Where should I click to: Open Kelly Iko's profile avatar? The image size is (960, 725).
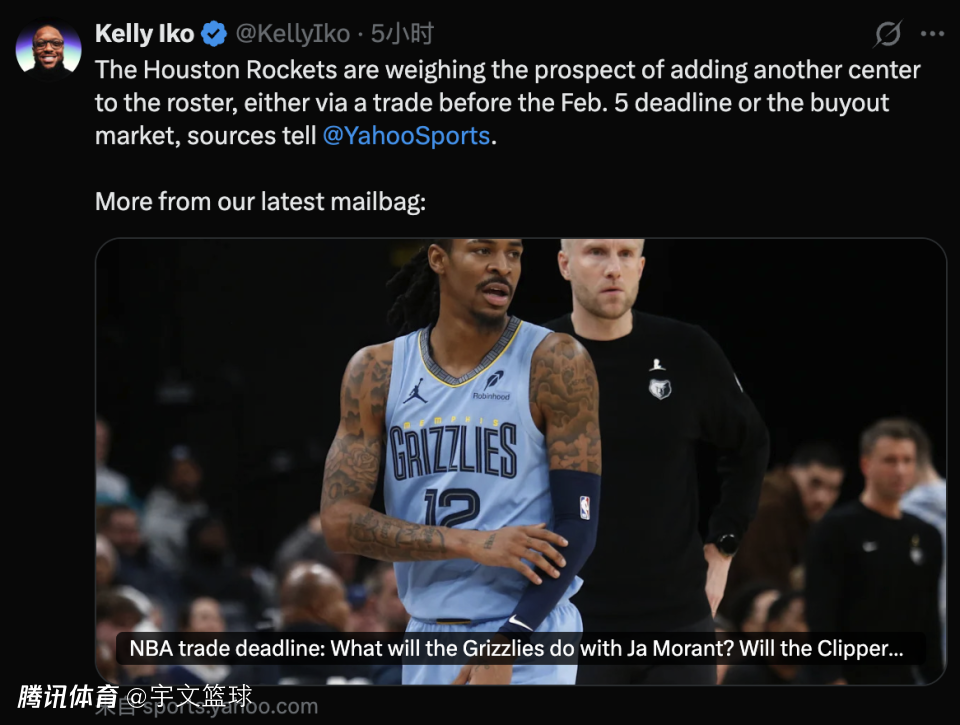pos(48,51)
